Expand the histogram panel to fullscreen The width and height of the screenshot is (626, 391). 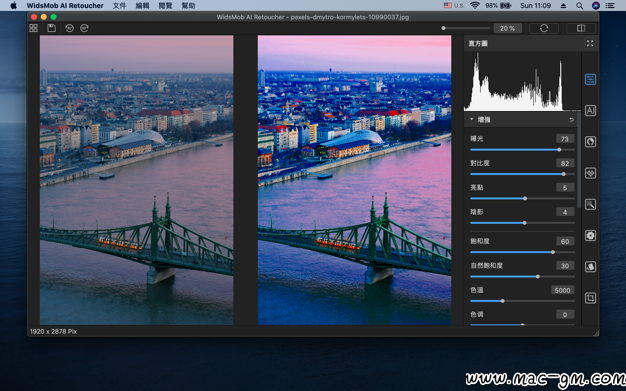[590, 43]
